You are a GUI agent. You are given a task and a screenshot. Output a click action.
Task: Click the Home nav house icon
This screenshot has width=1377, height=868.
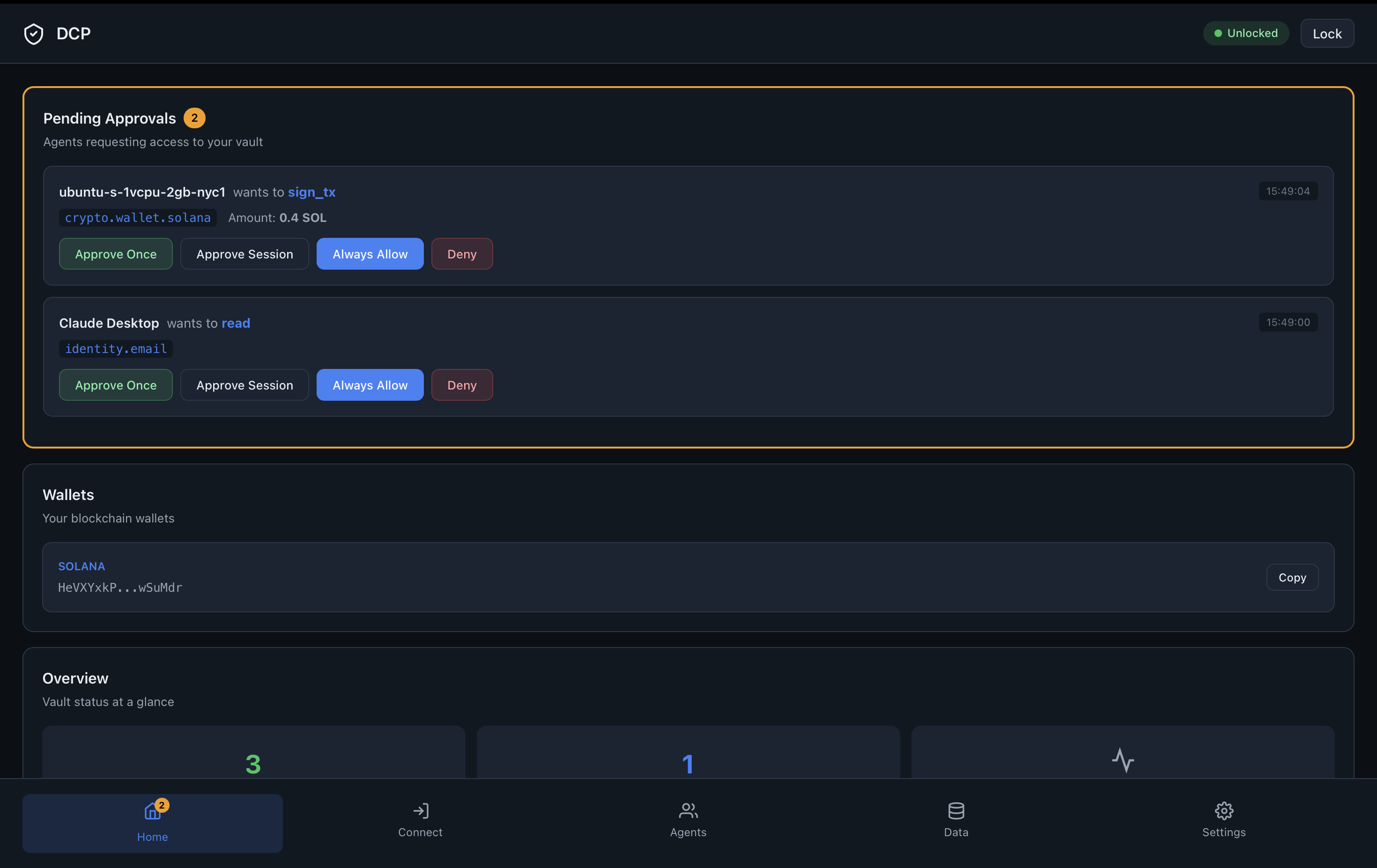coord(152,811)
